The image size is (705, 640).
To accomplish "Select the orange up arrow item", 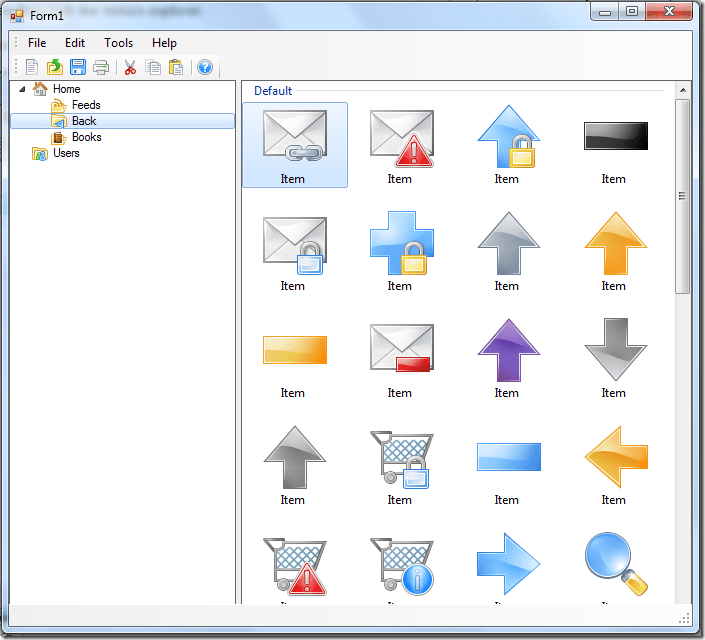I will pyautogui.click(x=616, y=252).
